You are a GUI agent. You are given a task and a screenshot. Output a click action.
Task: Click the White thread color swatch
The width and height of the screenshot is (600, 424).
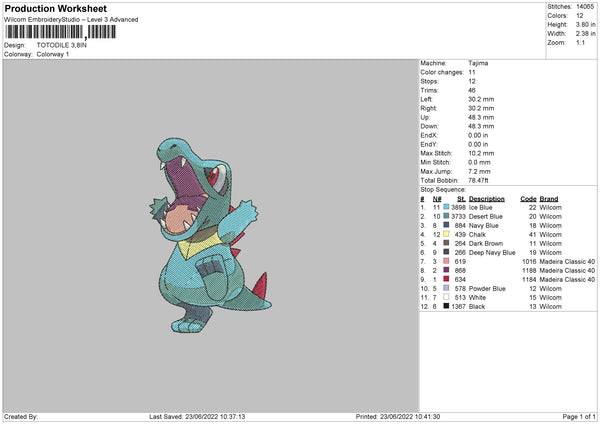tap(446, 297)
